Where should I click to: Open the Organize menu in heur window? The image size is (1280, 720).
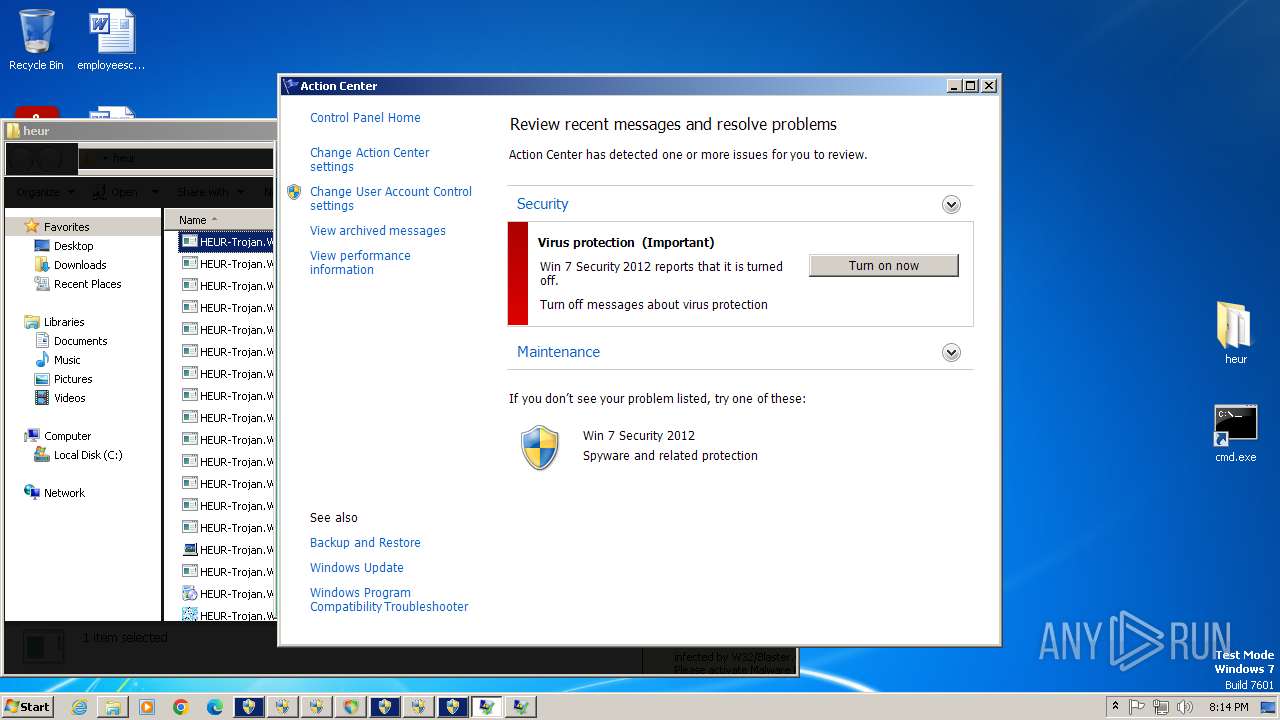(45, 192)
